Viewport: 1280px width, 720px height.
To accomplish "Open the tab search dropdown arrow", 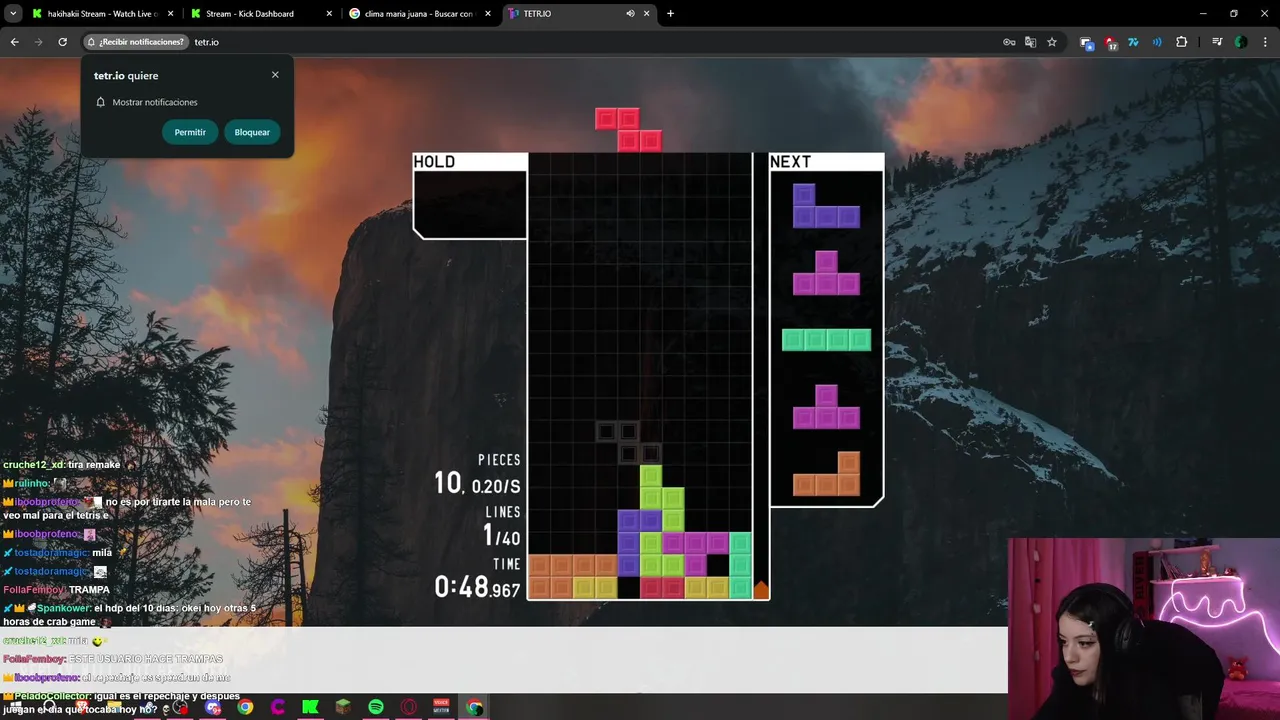I will pyautogui.click(x=13, y=14).
